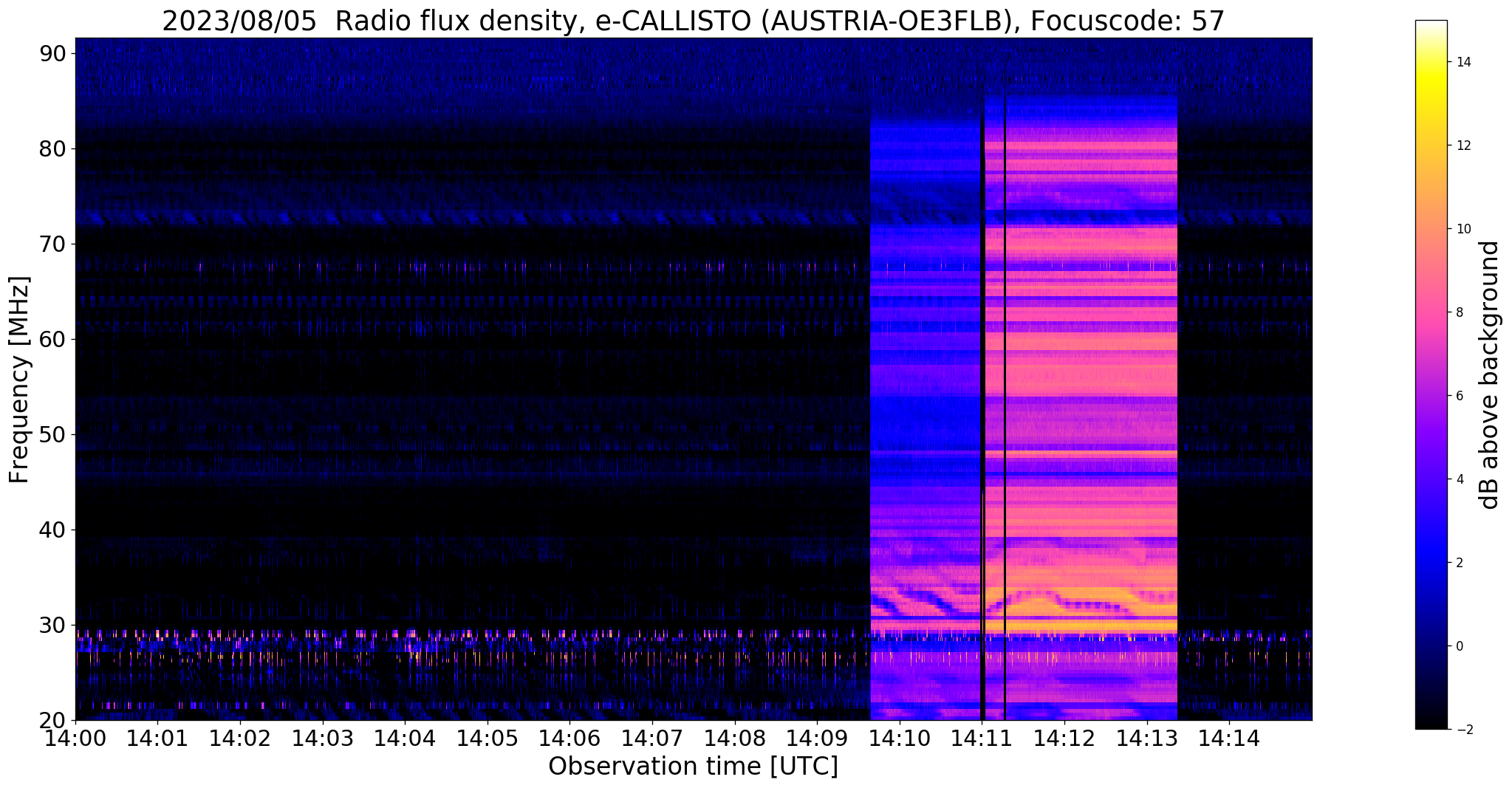
Task: Click the 14:10 time tick label
Action: (x=900, y=738)
